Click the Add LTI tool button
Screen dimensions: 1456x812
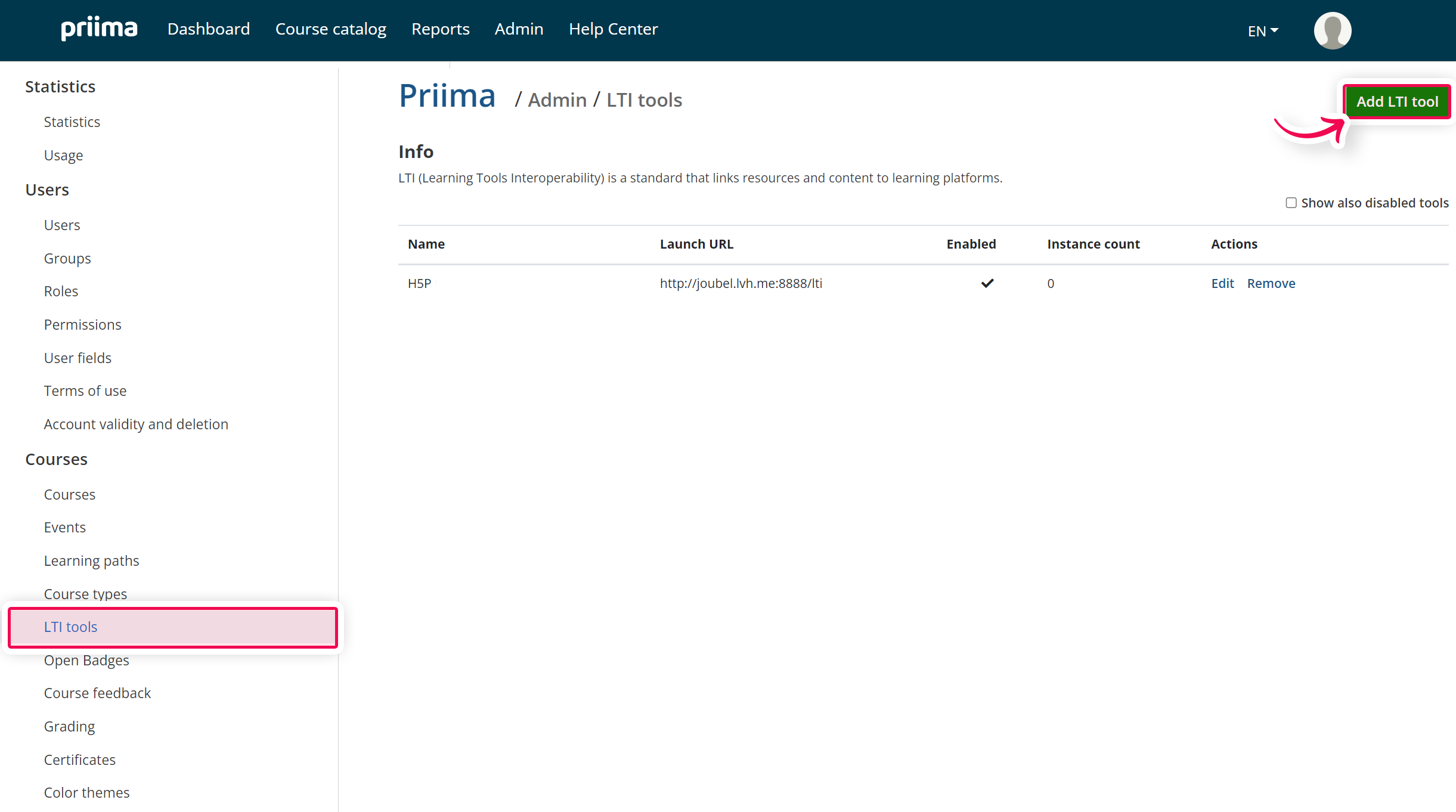tap(1397, 101)
